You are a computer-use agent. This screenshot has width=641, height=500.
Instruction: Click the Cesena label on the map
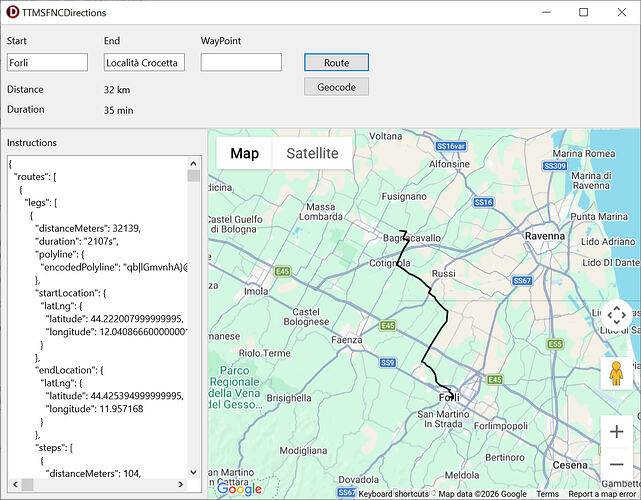[x=570, y=465]
